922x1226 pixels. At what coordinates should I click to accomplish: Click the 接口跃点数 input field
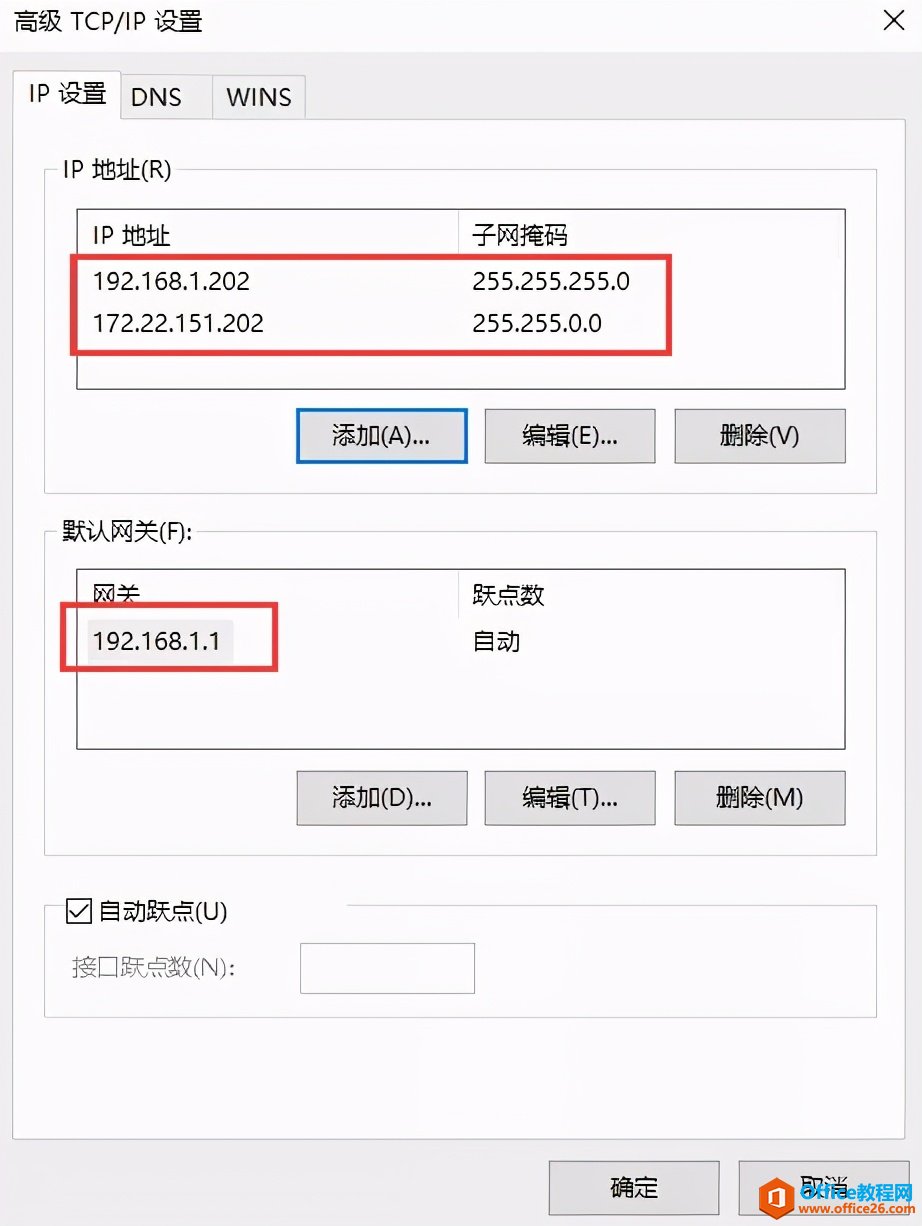pyautogui.click(x=387, y=968)
